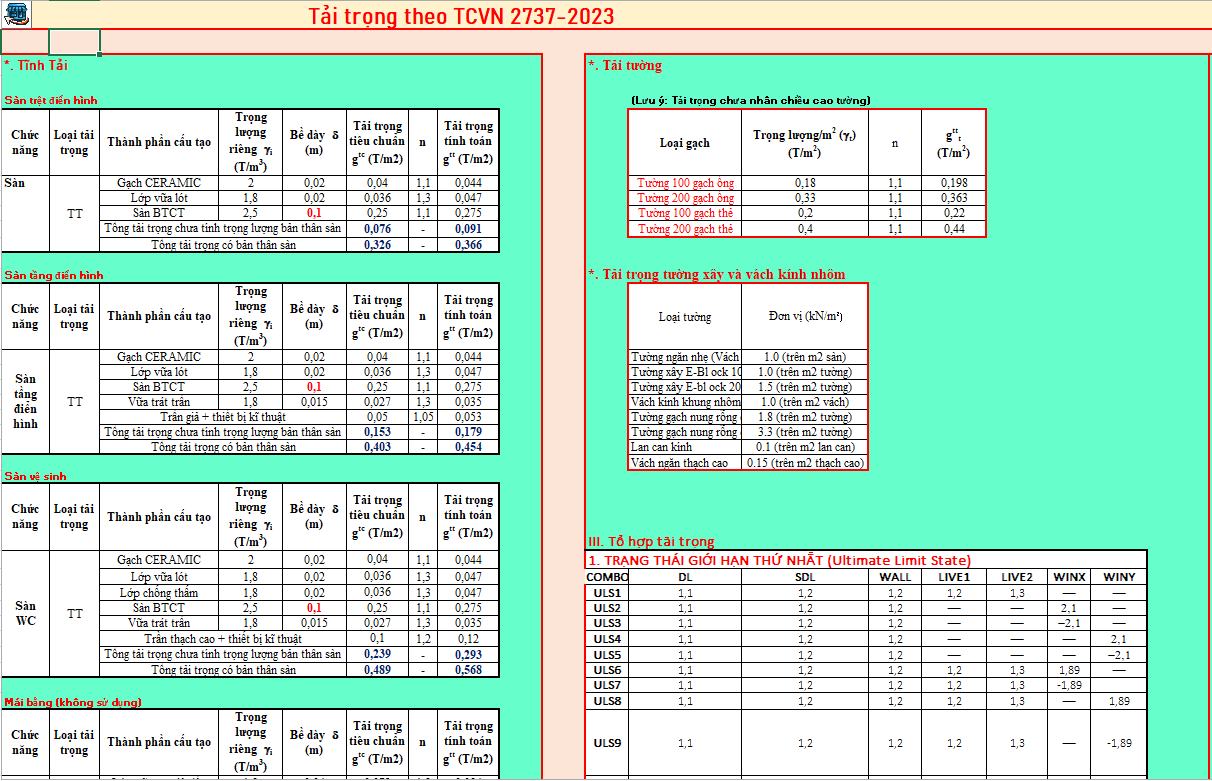The width and height of the screenshot is (1212, 781).
Task: Select the 'III. Tổ hợp tải trọng' heading
Action: coord(651,542)
